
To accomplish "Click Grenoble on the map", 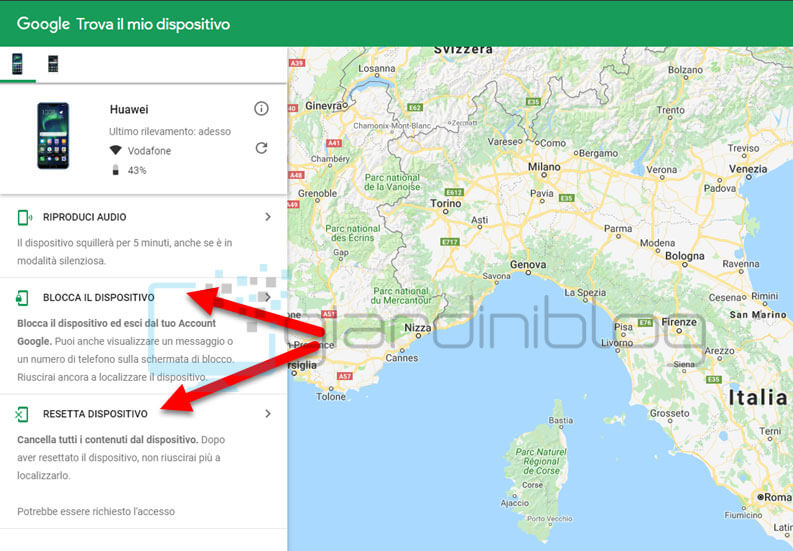I will (317, 193).
